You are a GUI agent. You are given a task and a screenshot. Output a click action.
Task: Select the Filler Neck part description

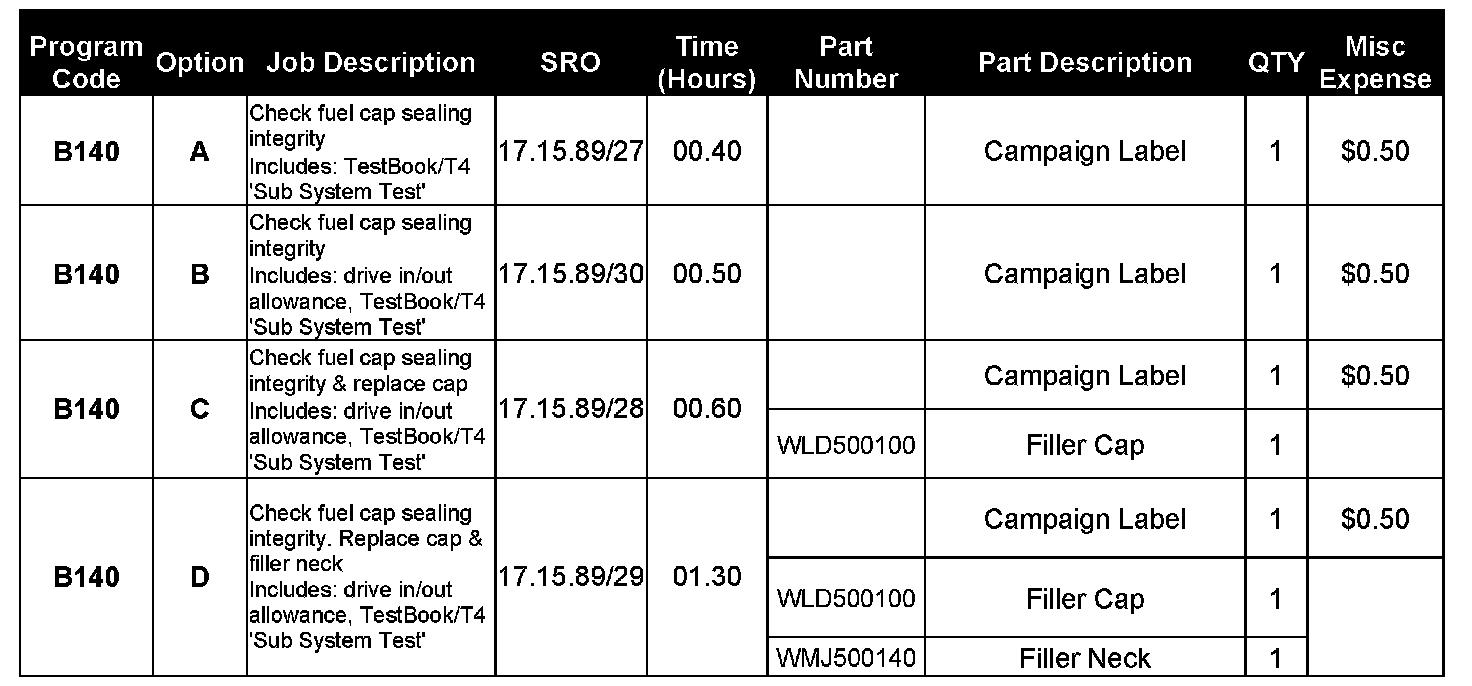(1085, 658)
